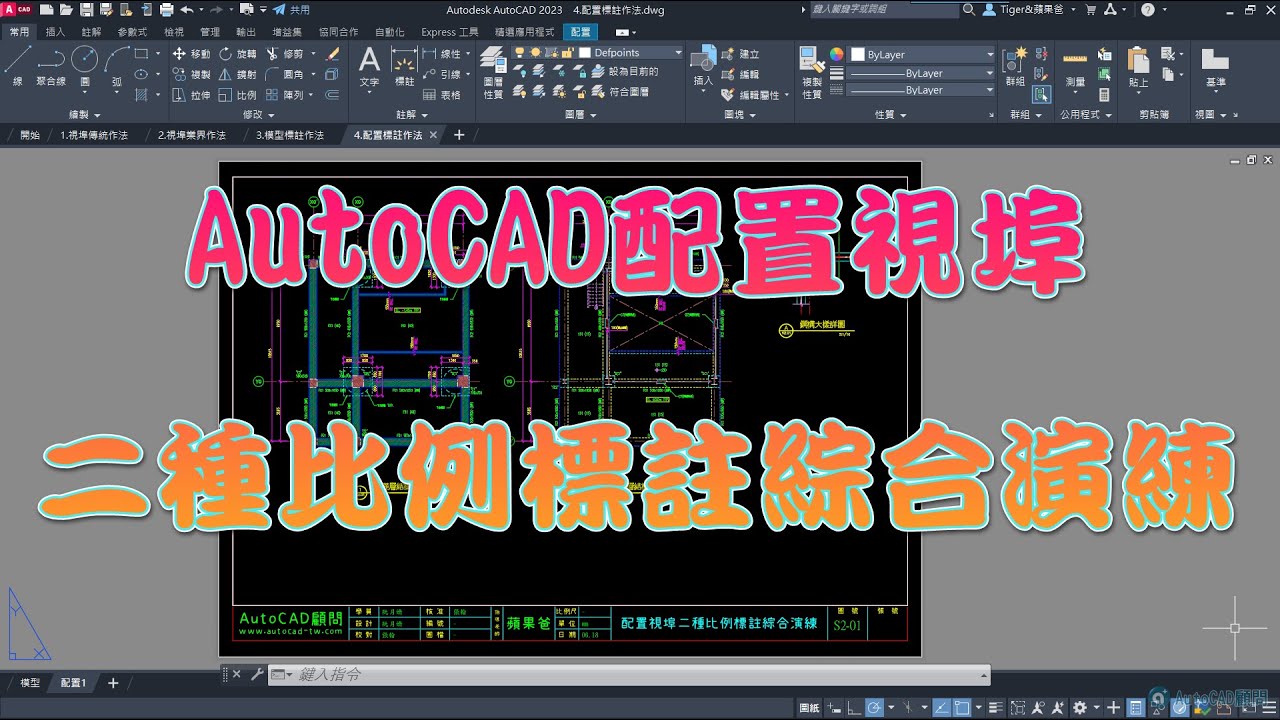This screenshot has width=1280, height=720.
Task: Select the Dimension (標註) tool
Action: (x=404, y=68)
